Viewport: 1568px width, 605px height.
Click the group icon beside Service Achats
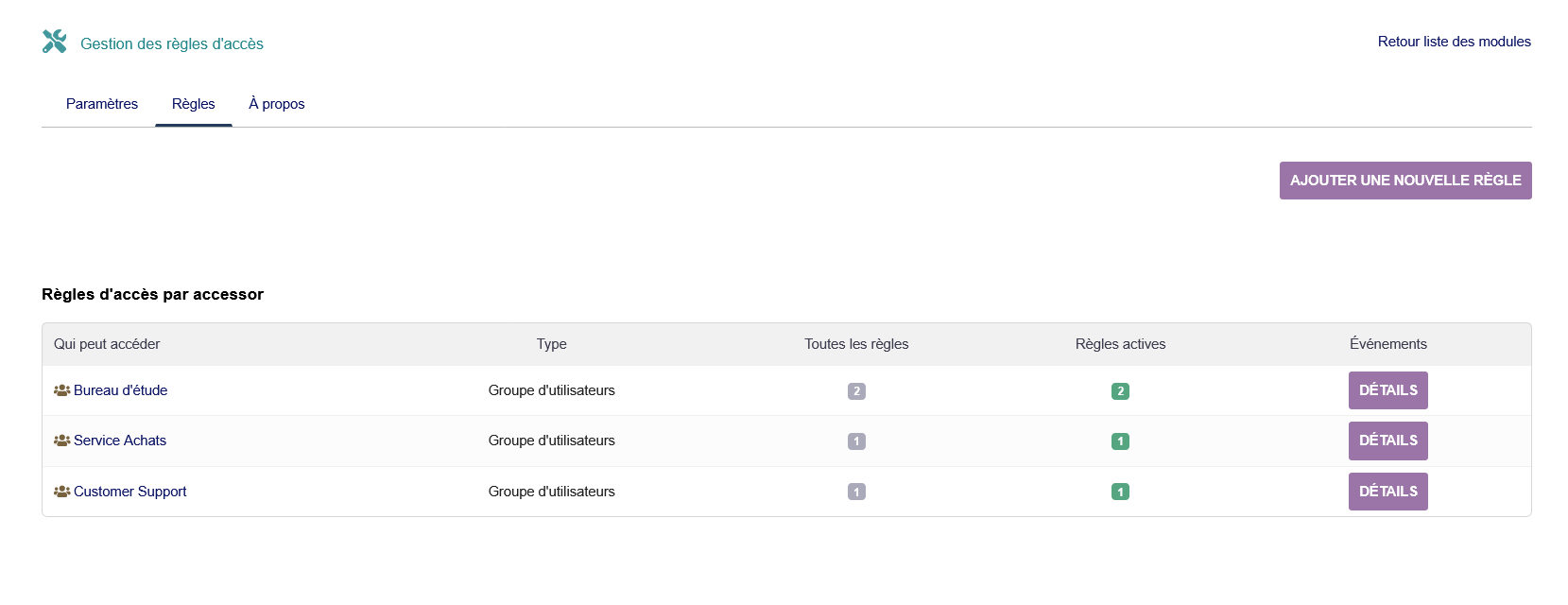tap(62, 441)
